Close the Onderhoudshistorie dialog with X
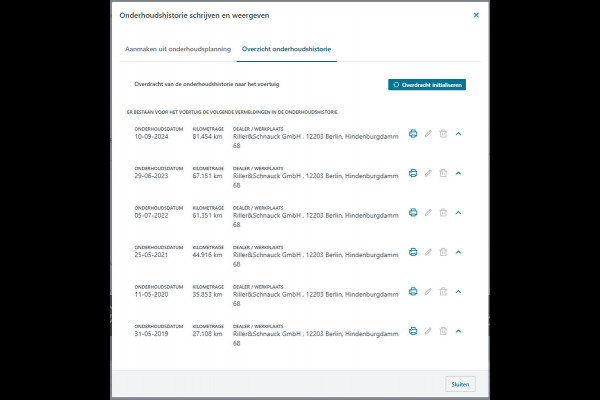 [475, 16]
